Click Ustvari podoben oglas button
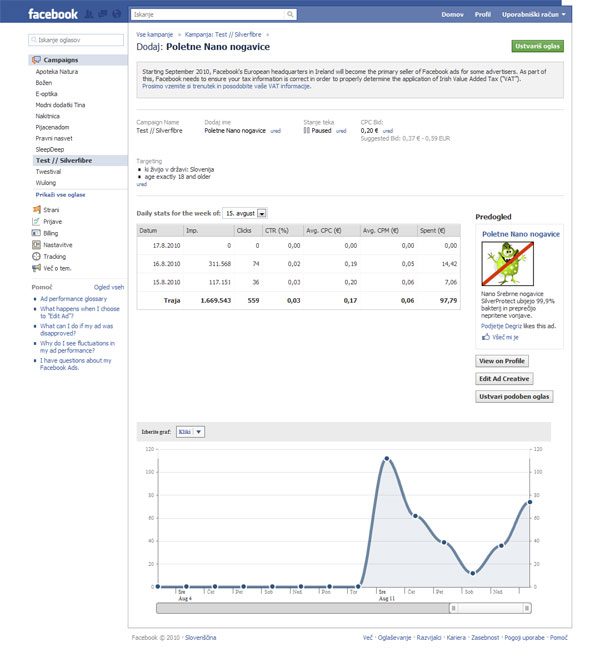The image size is (600, 662). (514, 396)
